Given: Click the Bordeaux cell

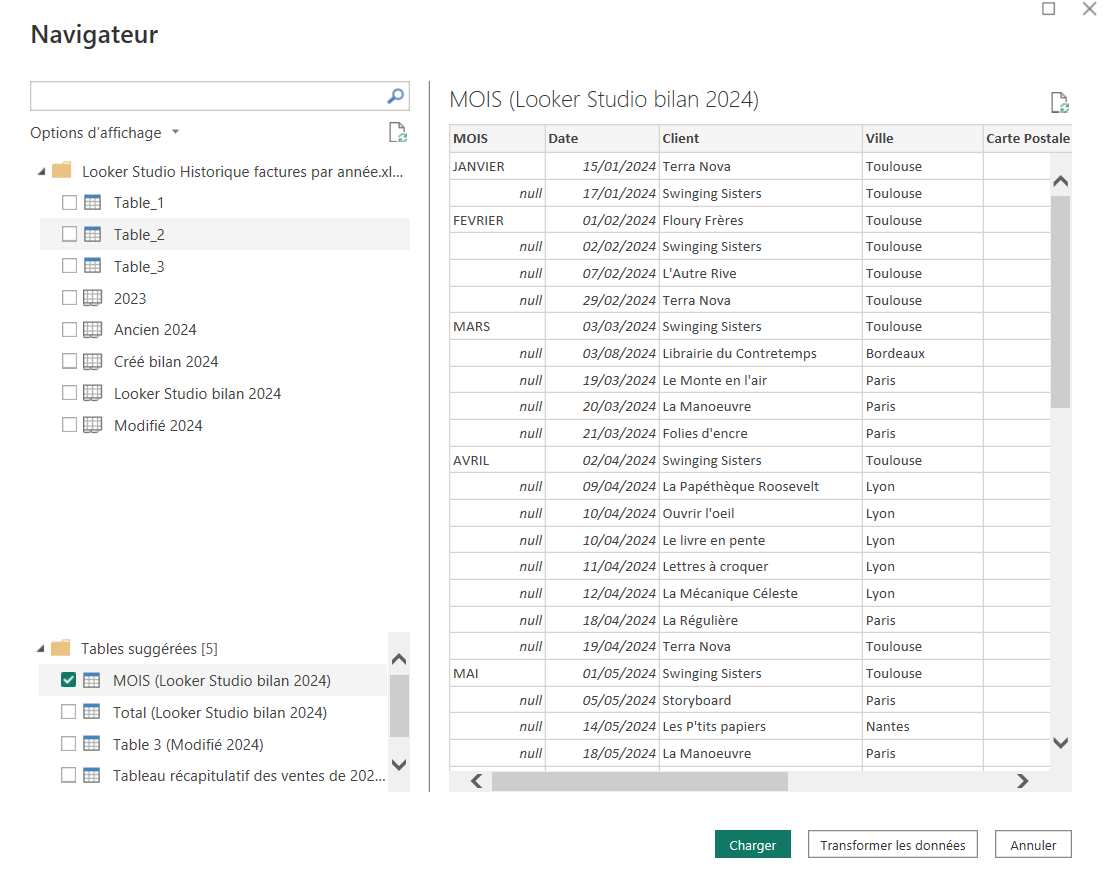Looking at the screenshot, I should pyautogui.click(x=922, y=353).
